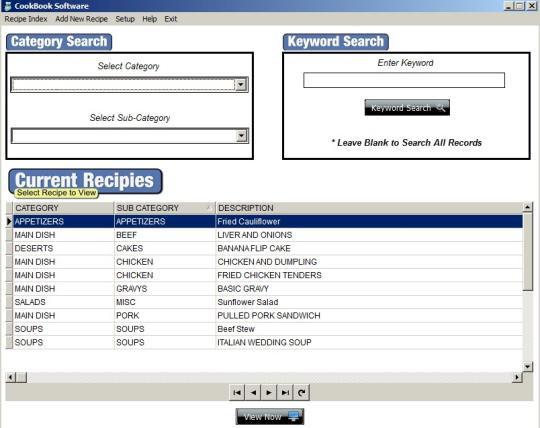Refresh the recipe list

pyautogui.click(x=301, y=393)
